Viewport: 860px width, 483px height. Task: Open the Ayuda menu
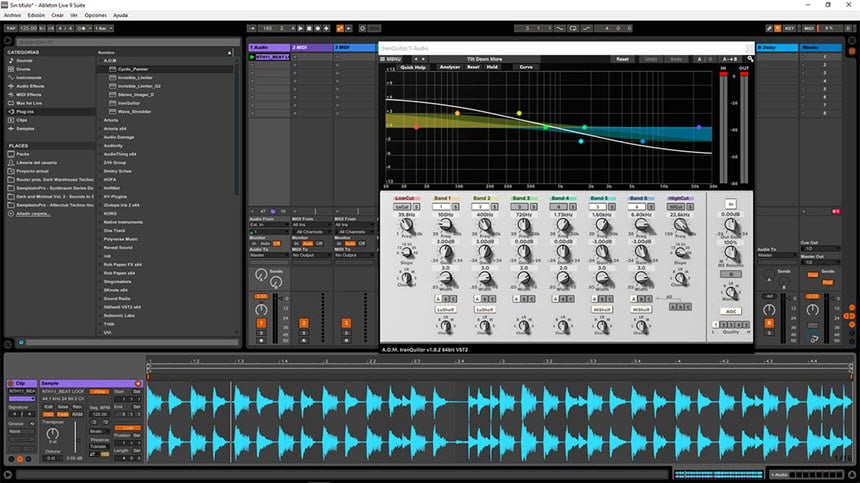point(120,15)
